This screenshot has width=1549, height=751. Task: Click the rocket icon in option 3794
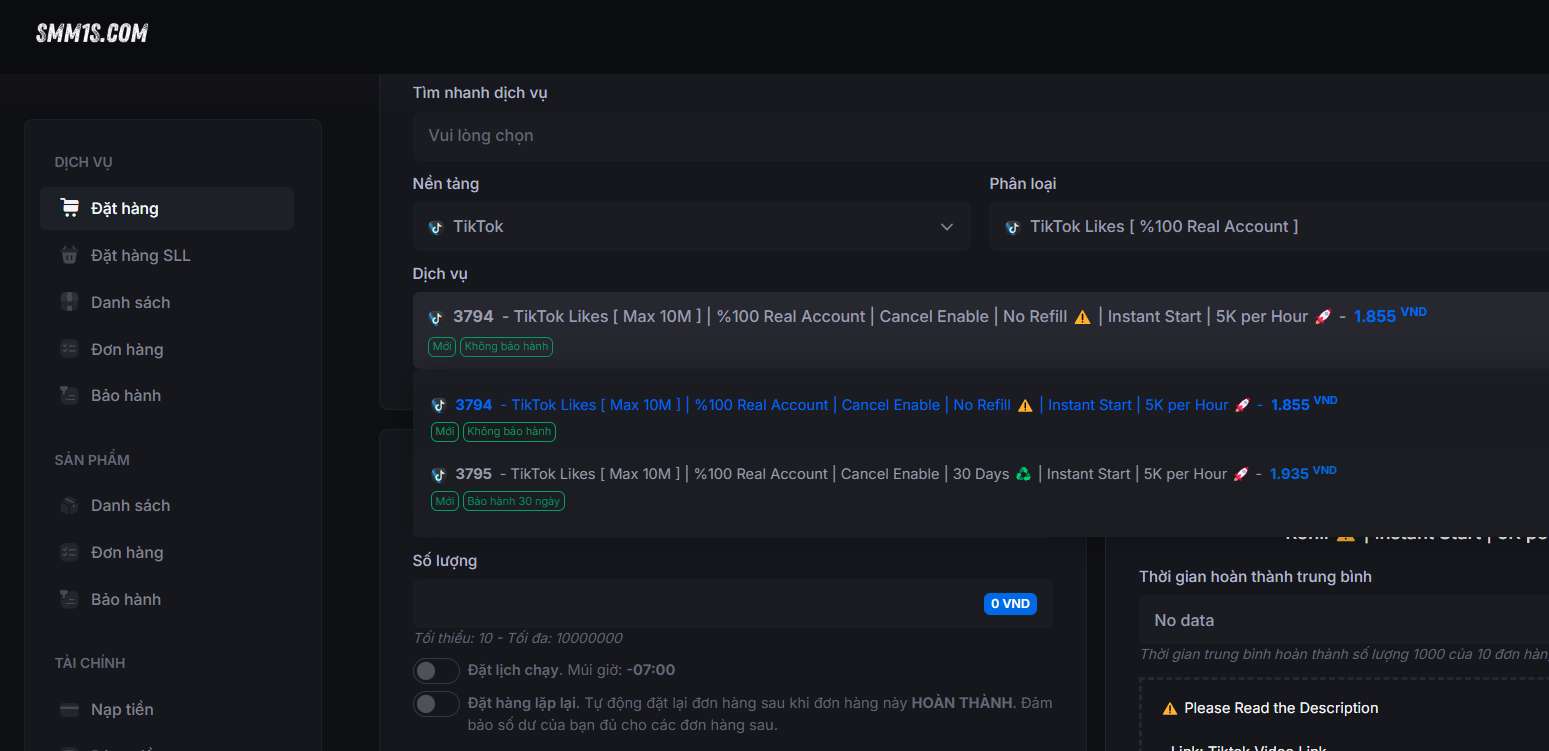click(1242, 405)
